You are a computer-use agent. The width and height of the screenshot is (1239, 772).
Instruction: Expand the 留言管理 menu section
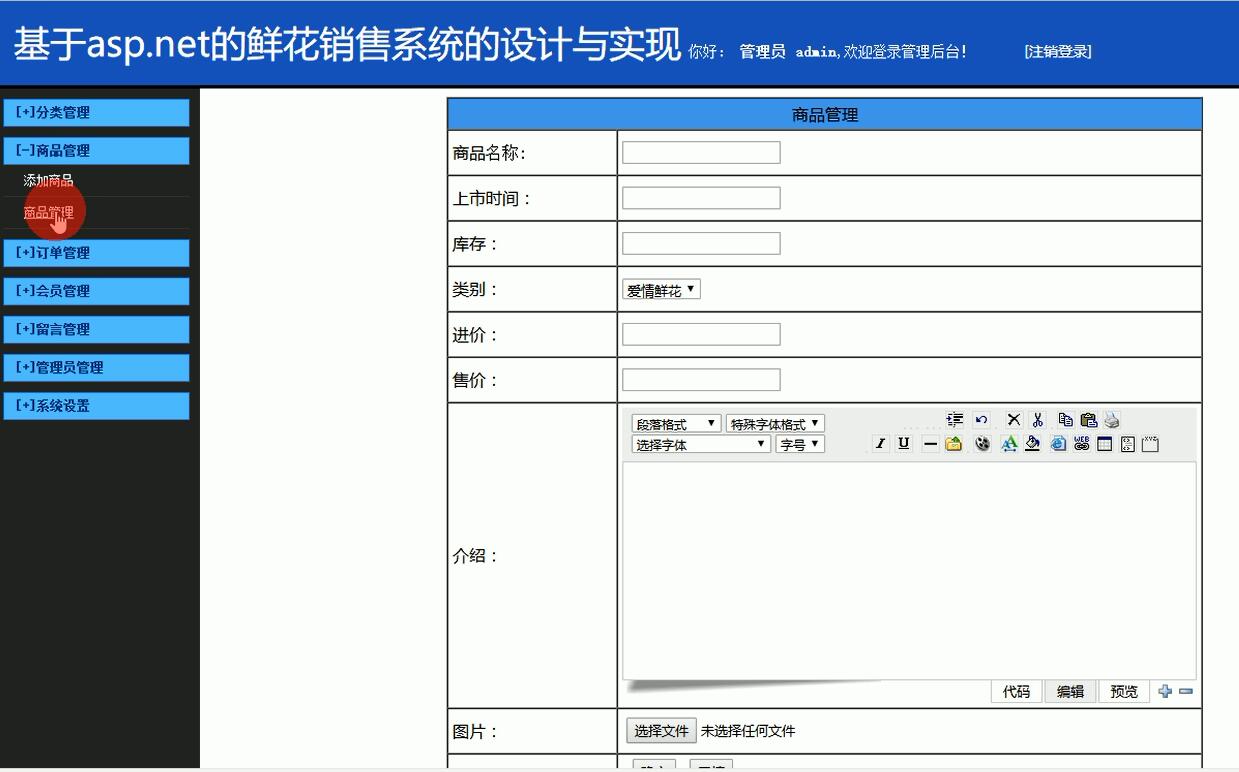tap(96, 329)
